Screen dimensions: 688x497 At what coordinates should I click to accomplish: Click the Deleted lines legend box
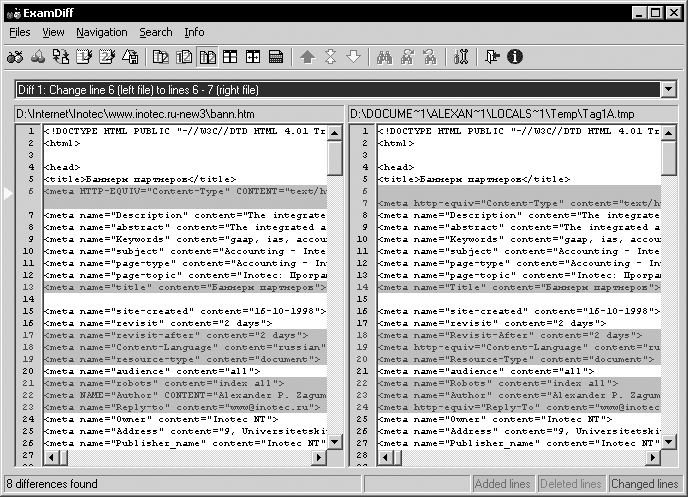click(571, 484)
